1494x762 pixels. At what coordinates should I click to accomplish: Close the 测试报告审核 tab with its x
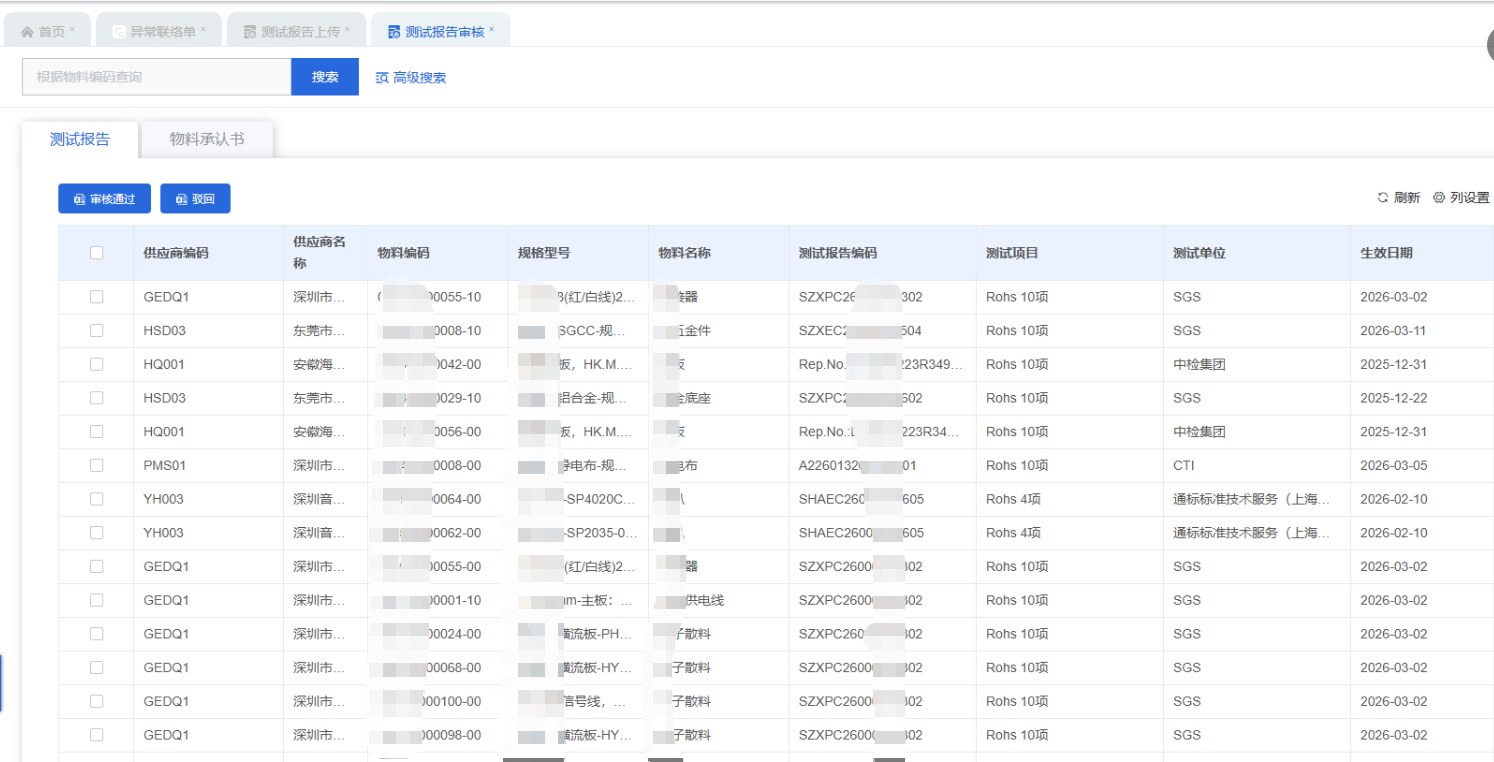(492, 30)
